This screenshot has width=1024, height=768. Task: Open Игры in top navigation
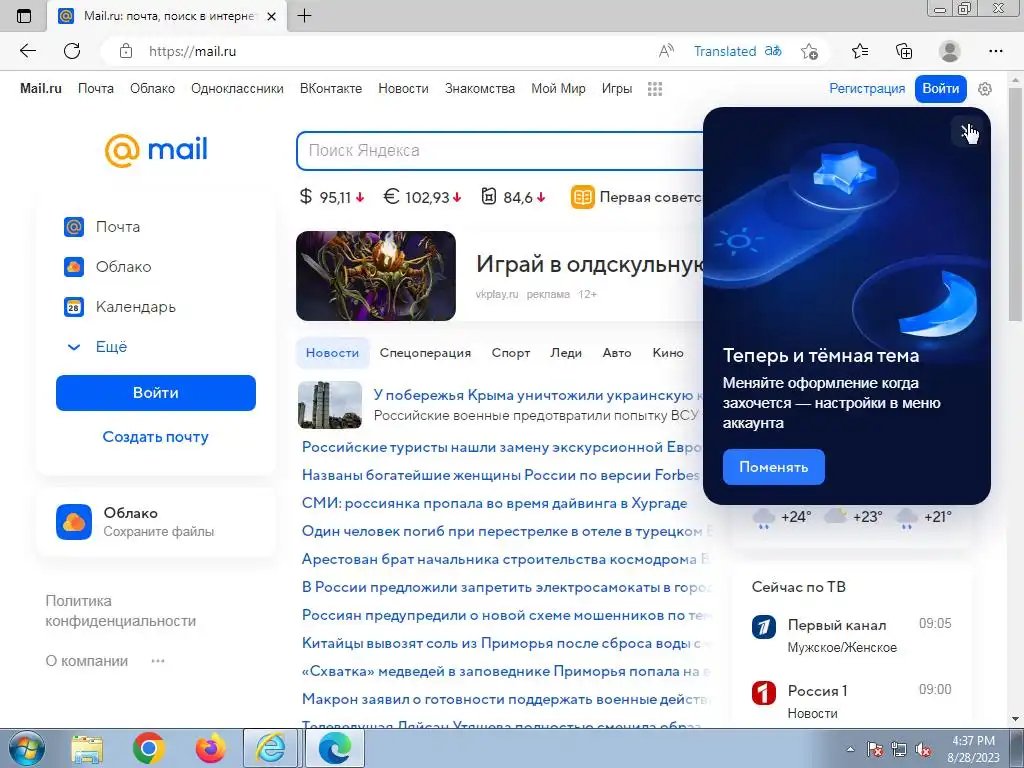coord(616,89)
